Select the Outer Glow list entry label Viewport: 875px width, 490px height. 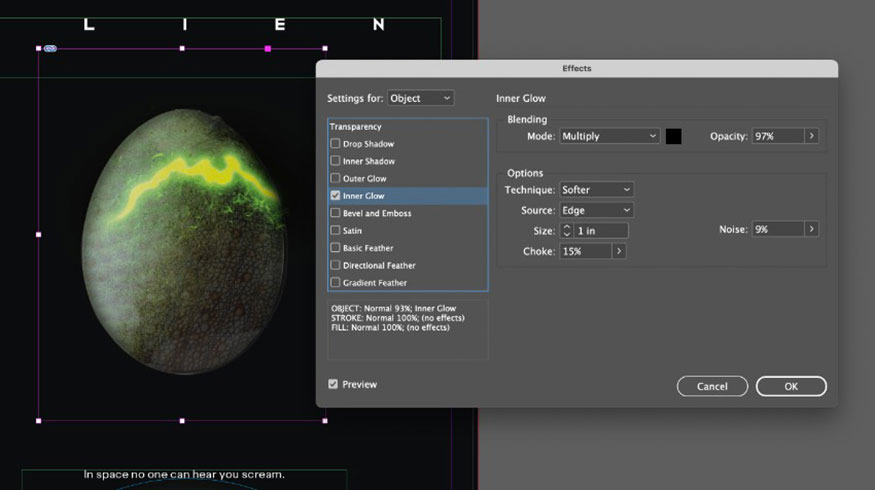[364, 179]
